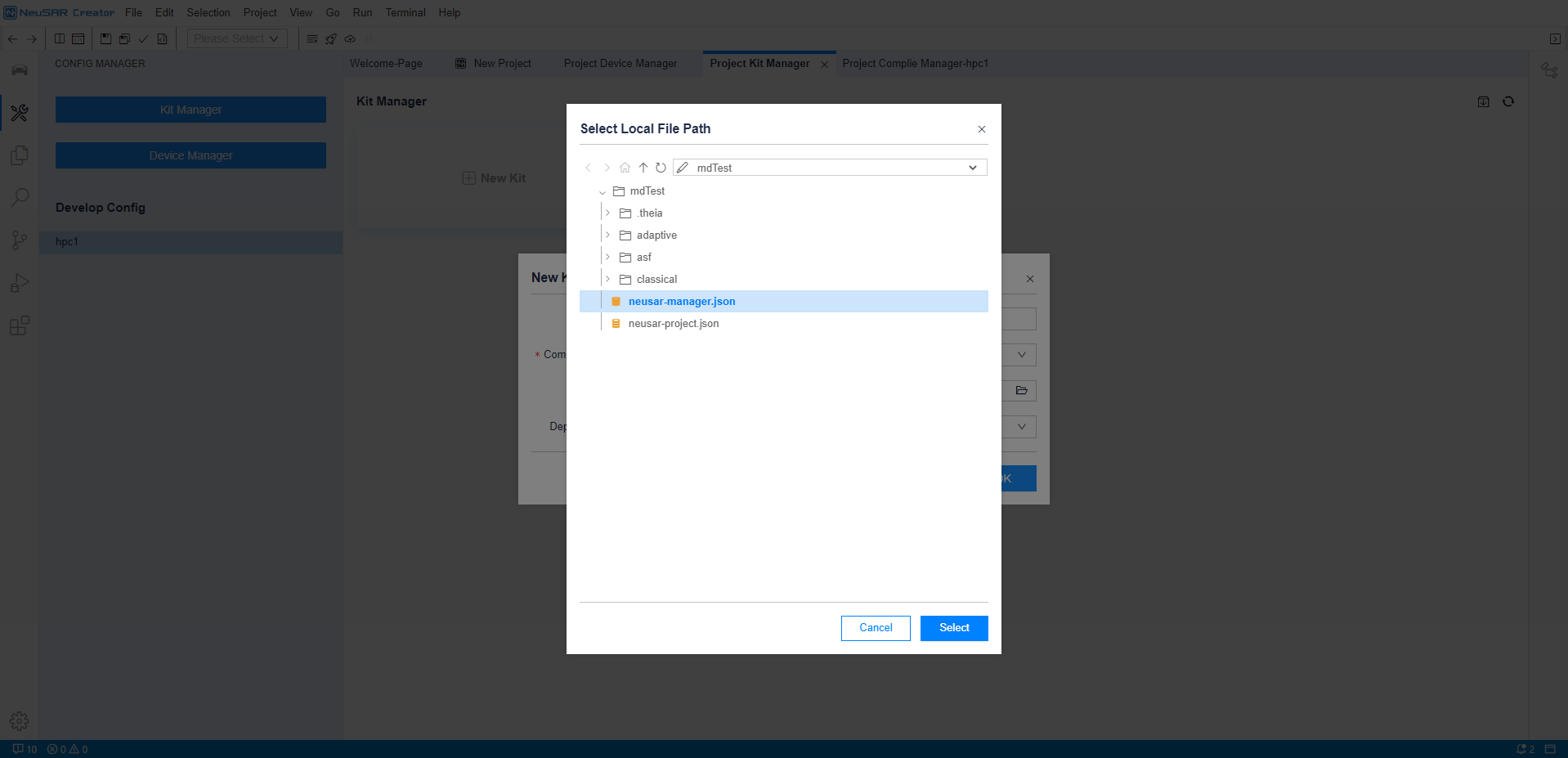The width and height of the screenshot is (1568, 758).
Task: Refresh the file list in dialog
Action: click(x=661, y=168)
